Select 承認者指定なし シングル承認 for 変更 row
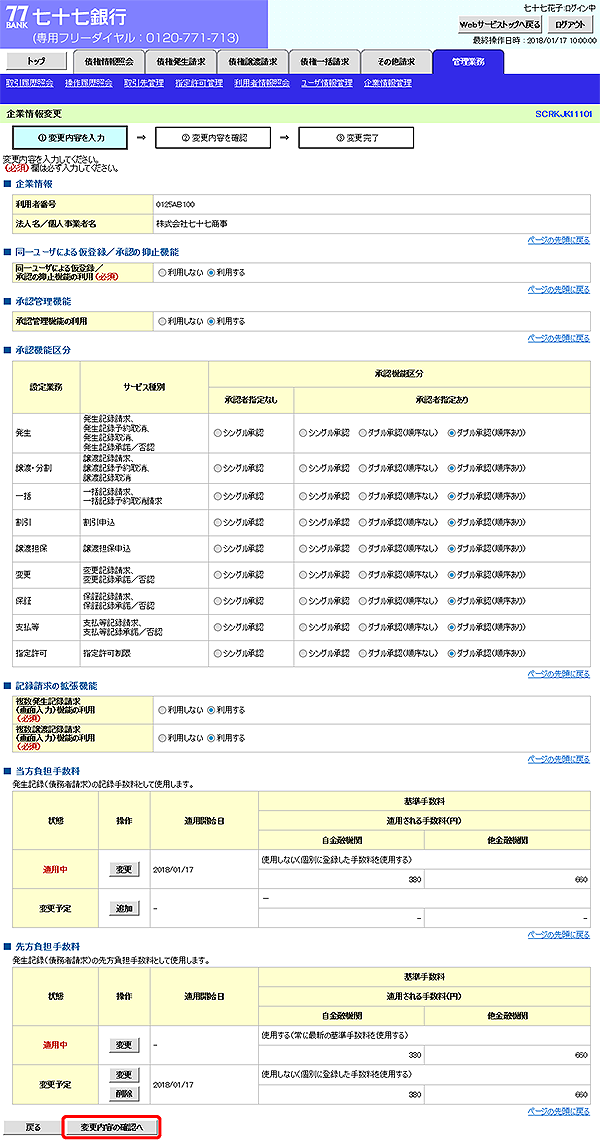Viewport: 600px width, 1143px height. (217, 575)
